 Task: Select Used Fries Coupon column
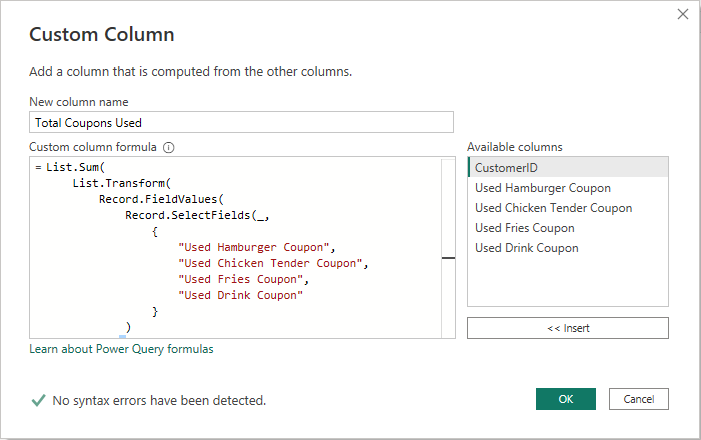pos(524,228)
